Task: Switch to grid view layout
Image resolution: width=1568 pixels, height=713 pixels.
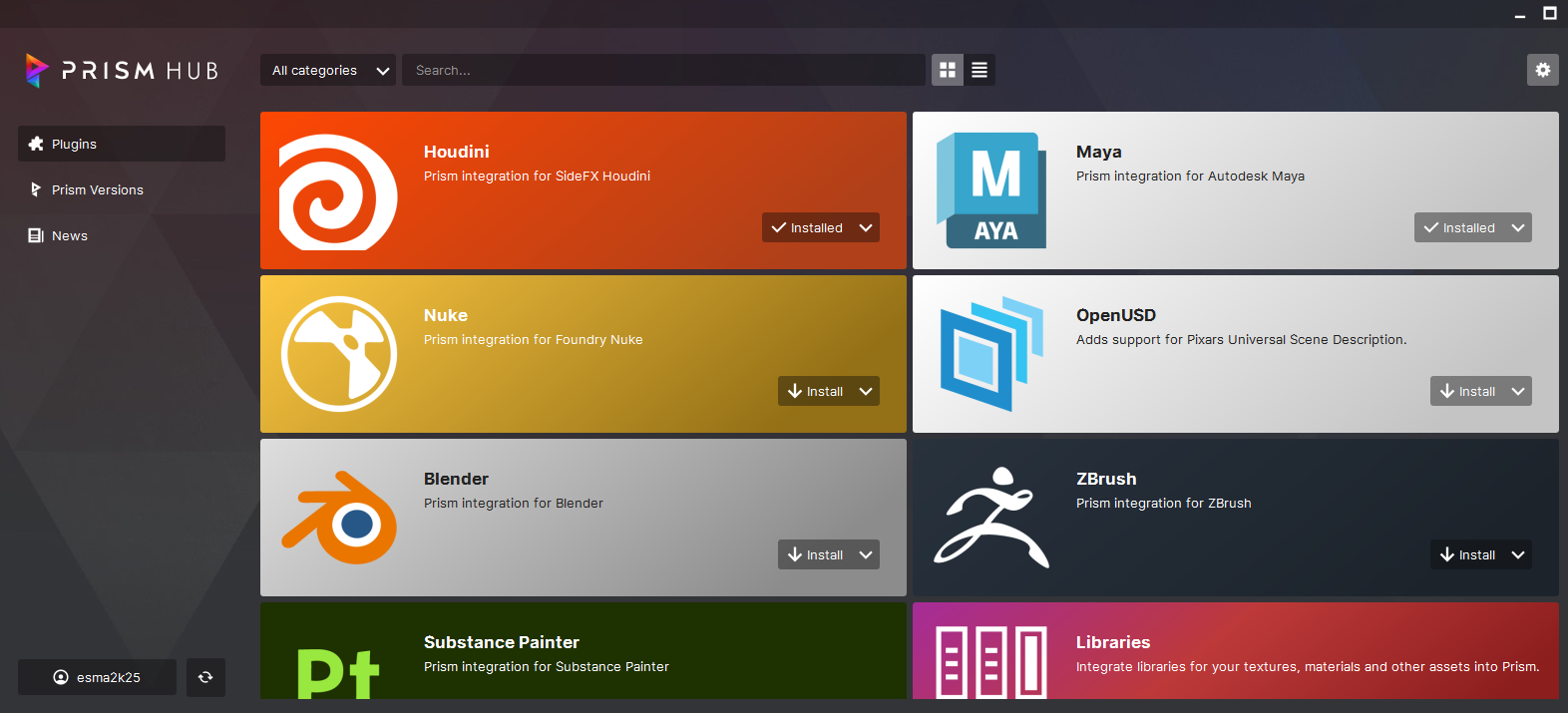Action: (x=948, y=70)
